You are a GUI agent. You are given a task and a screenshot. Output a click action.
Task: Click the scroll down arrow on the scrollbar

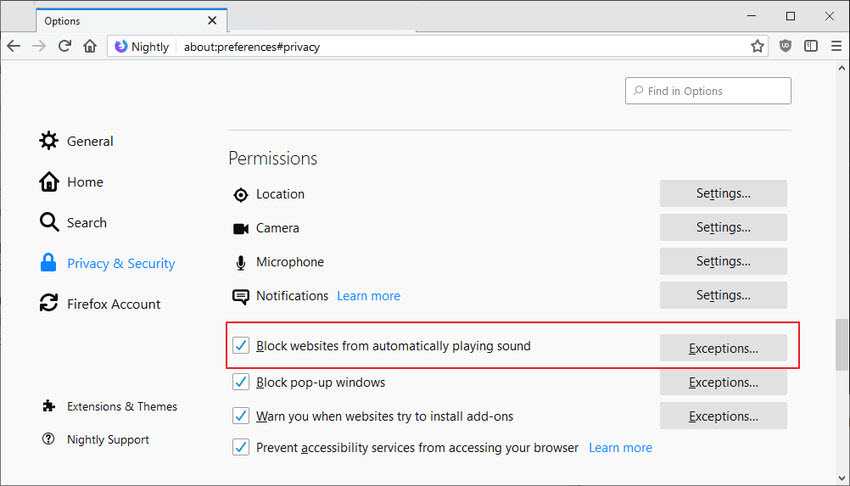[841, 478]
